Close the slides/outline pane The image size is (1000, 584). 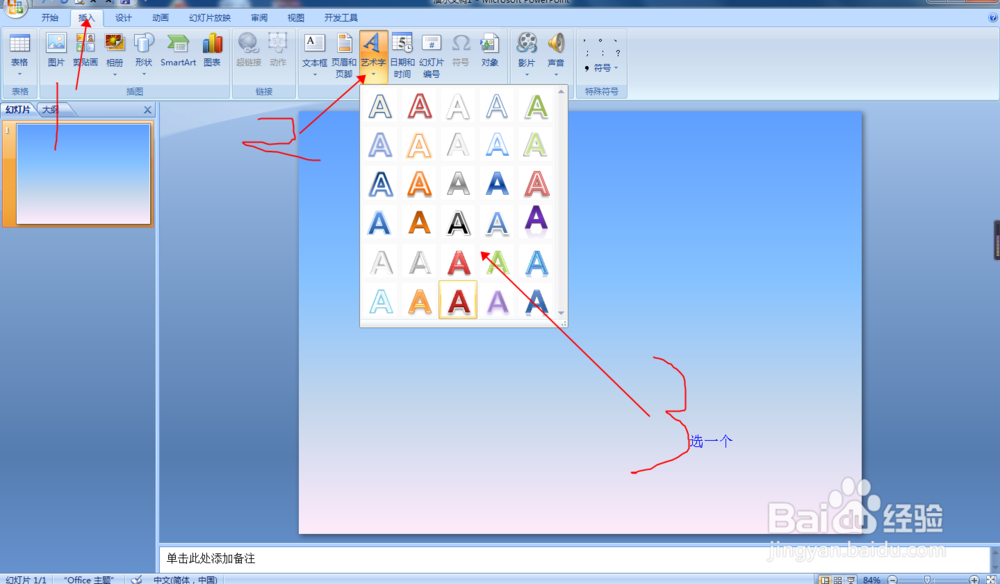click(x=147, y=110)
